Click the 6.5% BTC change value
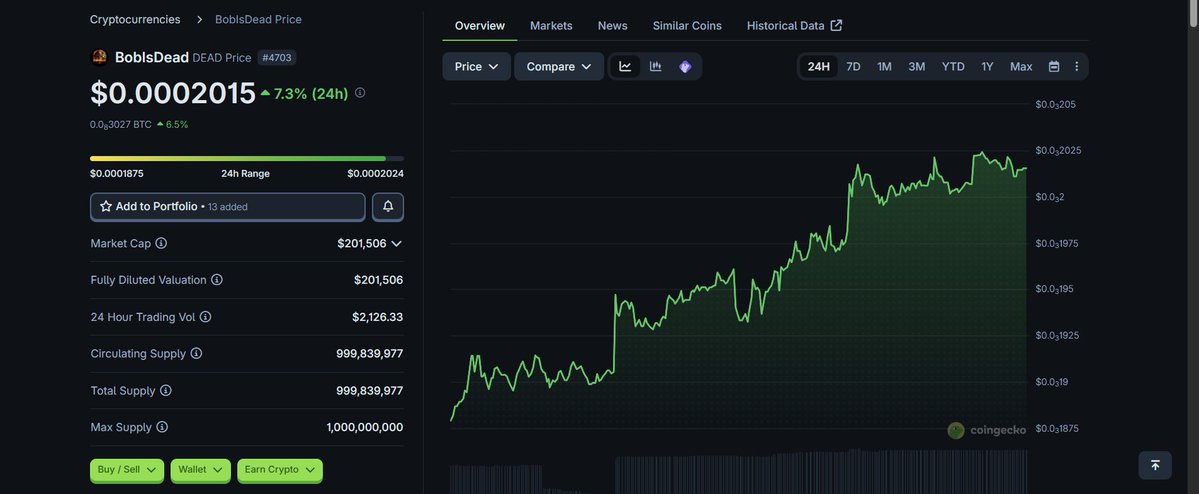 (173, 124)
